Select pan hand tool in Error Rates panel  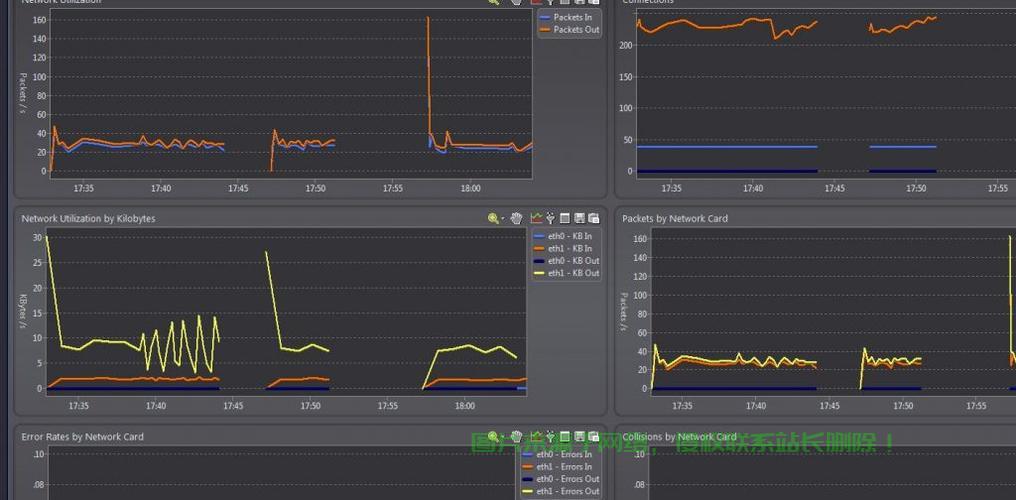[516, 437]
